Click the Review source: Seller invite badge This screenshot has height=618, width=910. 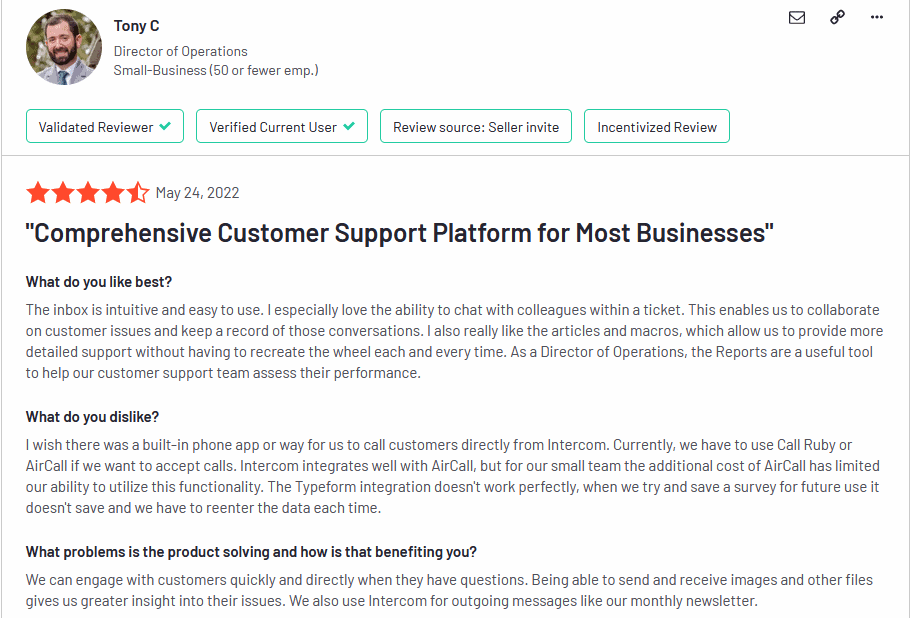476,127
